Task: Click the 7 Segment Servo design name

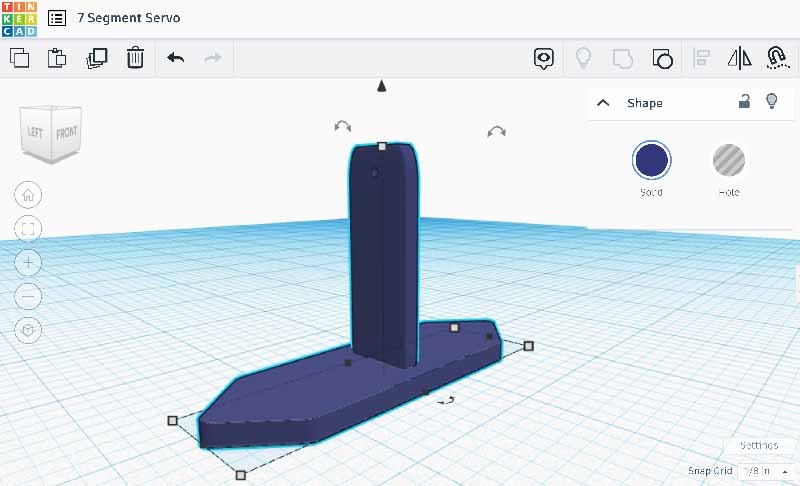Action: 129,18
